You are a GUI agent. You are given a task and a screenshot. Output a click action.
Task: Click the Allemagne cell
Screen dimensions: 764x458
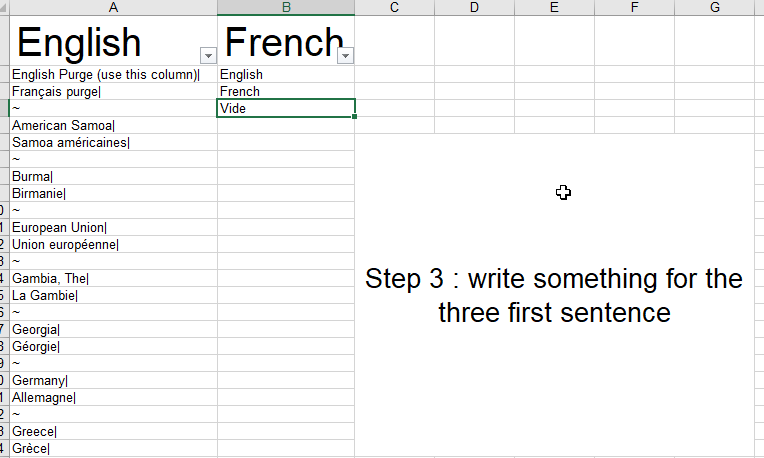[114, 398]
